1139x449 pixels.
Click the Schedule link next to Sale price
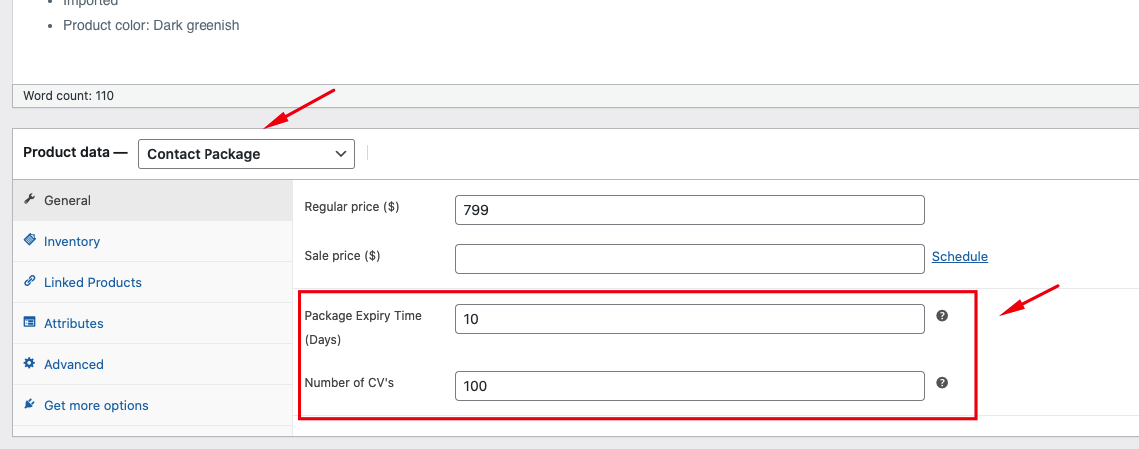click(959, 256)
